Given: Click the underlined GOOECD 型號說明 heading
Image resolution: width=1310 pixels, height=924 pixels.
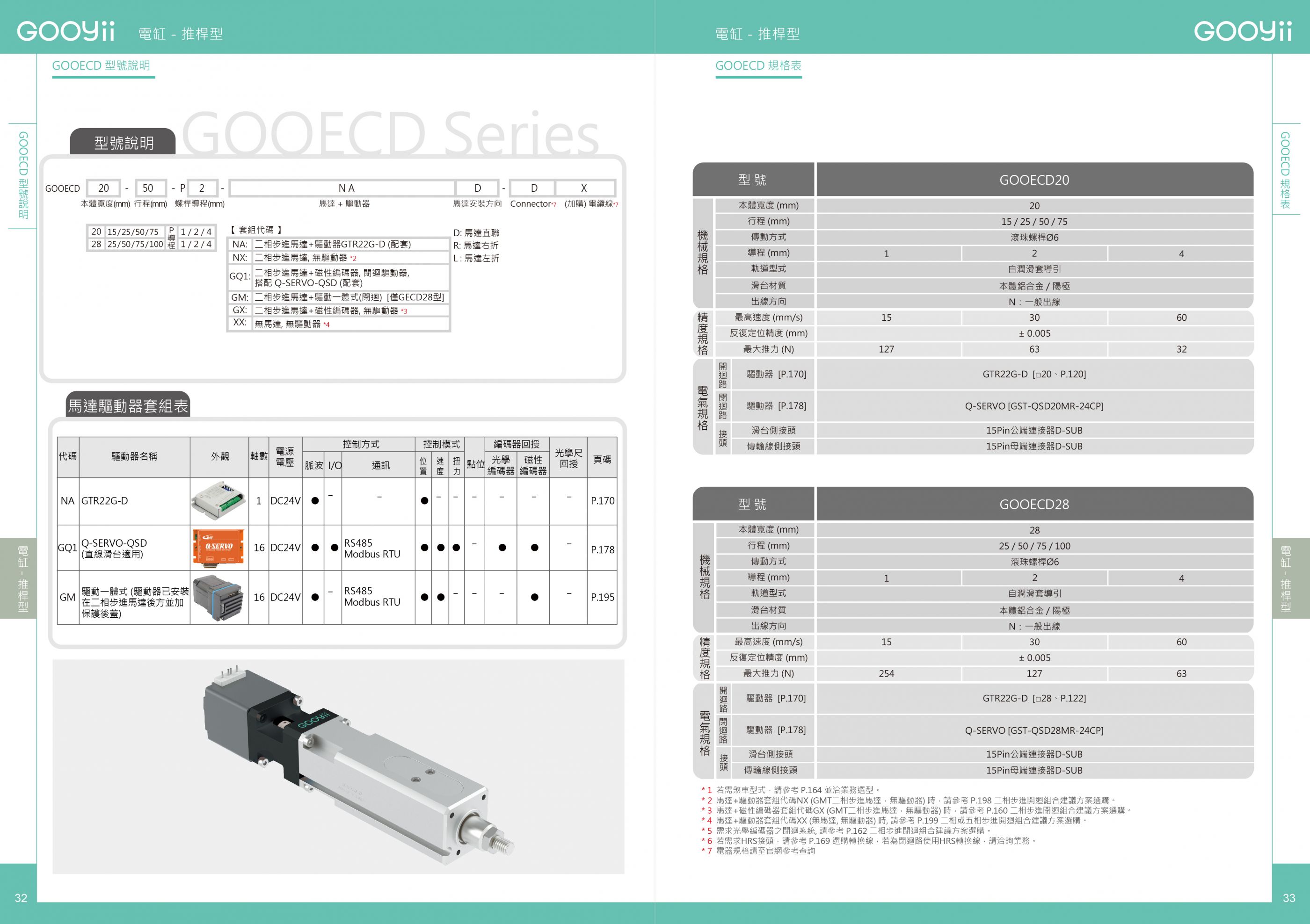Looking at the screenshot, I should click(102, 65).
